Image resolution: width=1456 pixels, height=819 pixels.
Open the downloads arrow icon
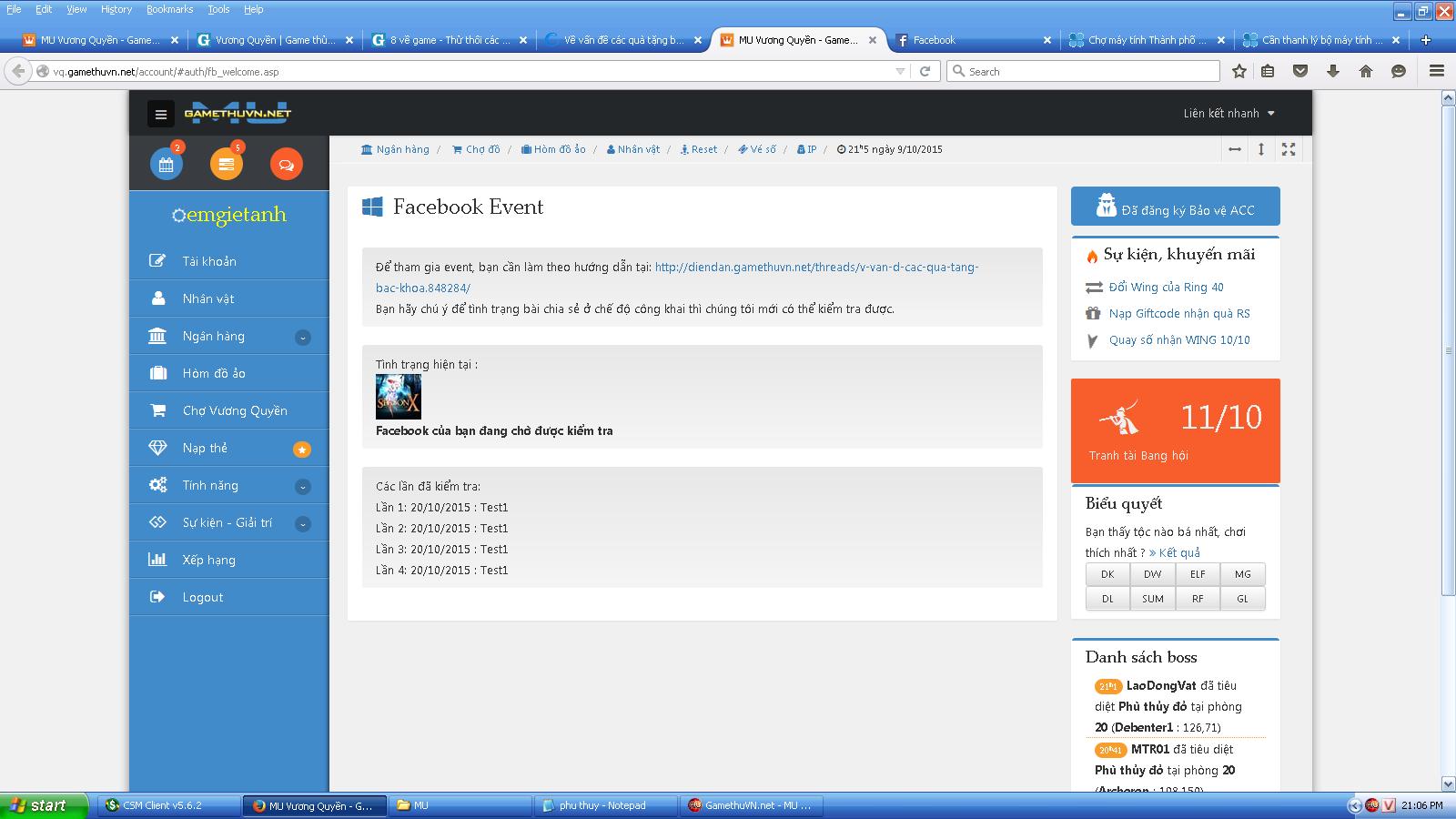click(x=1333, y=71)
